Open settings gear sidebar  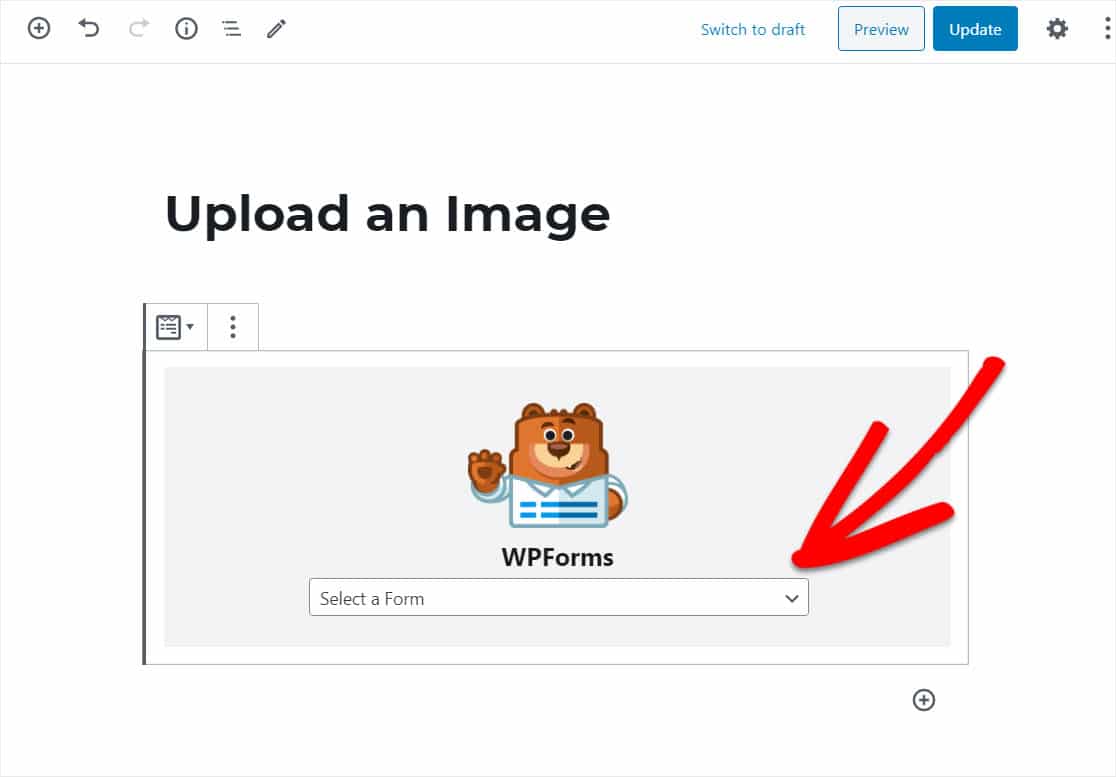1057,28
